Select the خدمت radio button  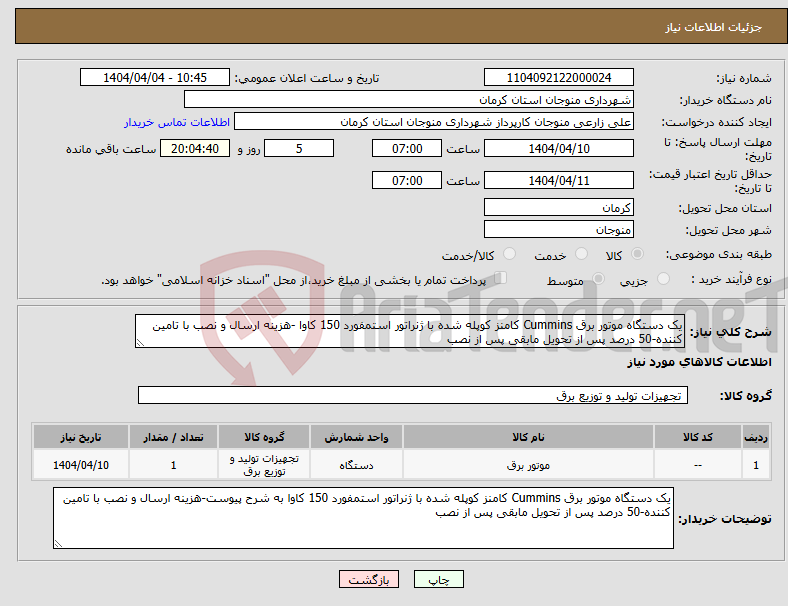(x=581, y=254)
